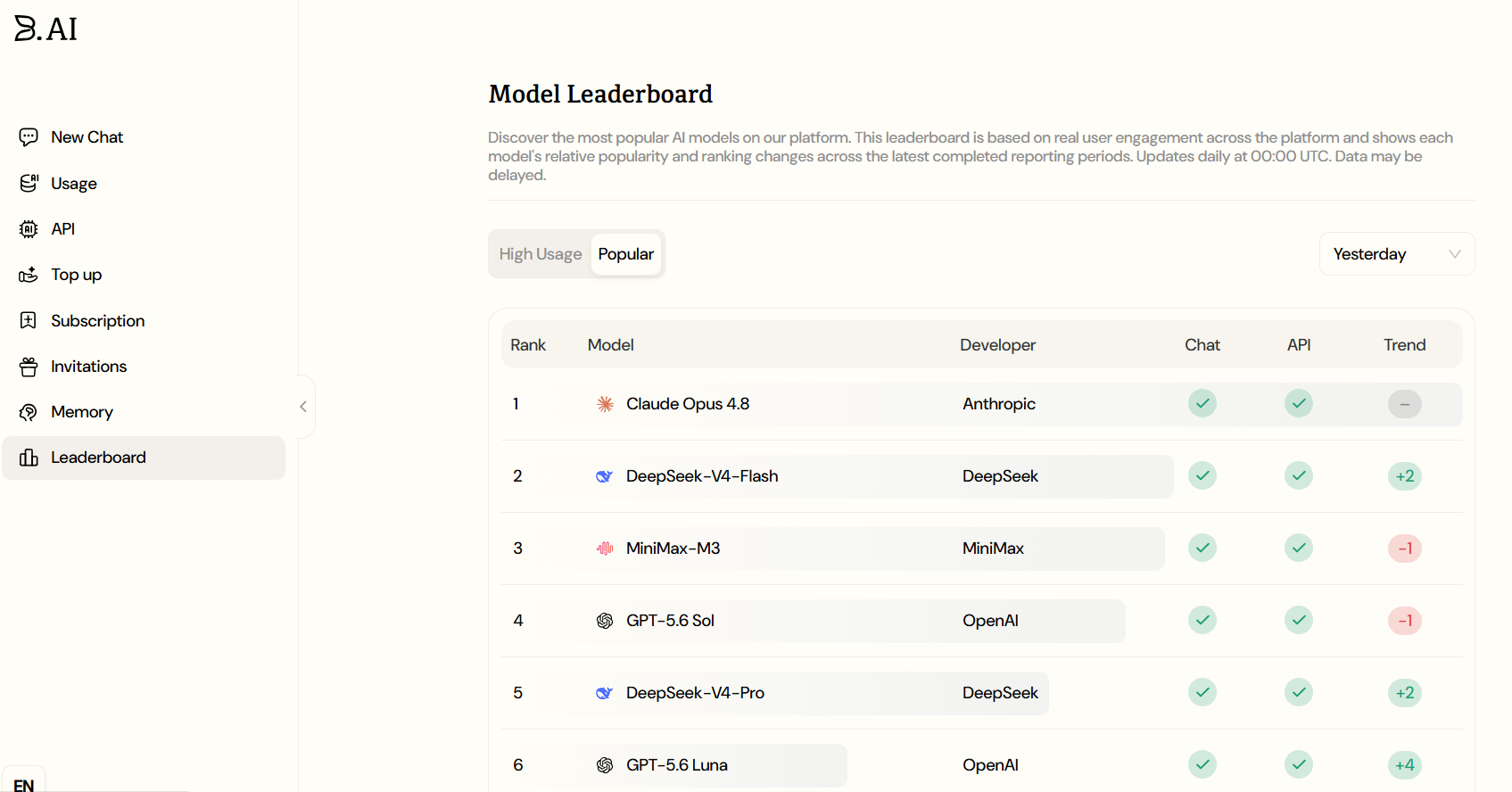This screenshot has width=1512, height=792.
Task: Click the Memory icon
Action: 29,412
